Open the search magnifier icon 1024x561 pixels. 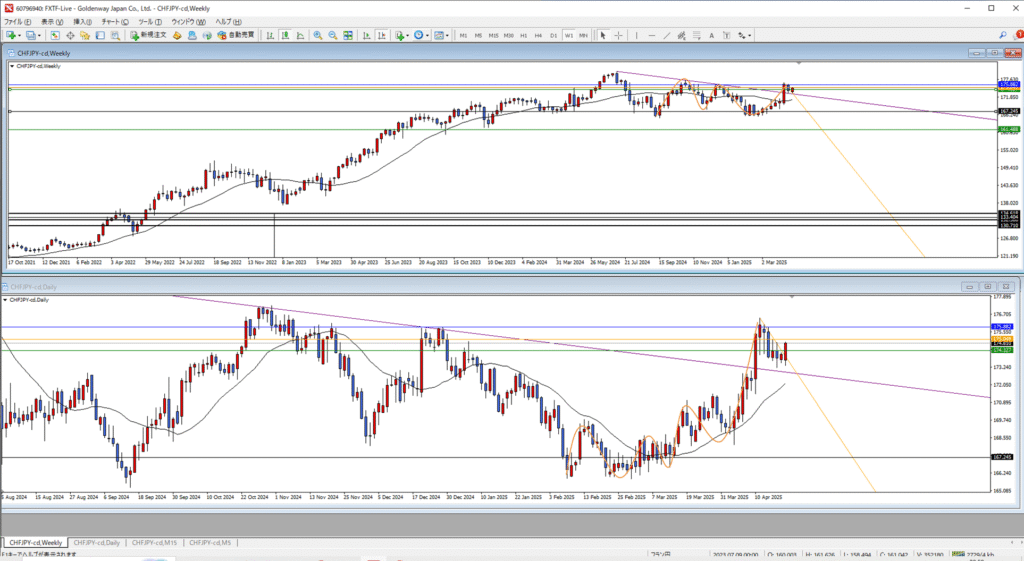point(1002,35)
